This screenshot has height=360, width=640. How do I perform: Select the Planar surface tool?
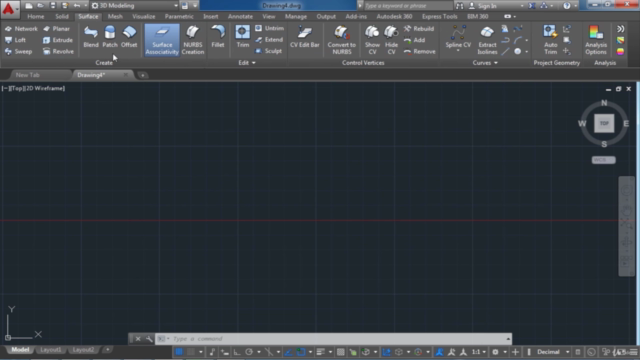click(56, 29)
